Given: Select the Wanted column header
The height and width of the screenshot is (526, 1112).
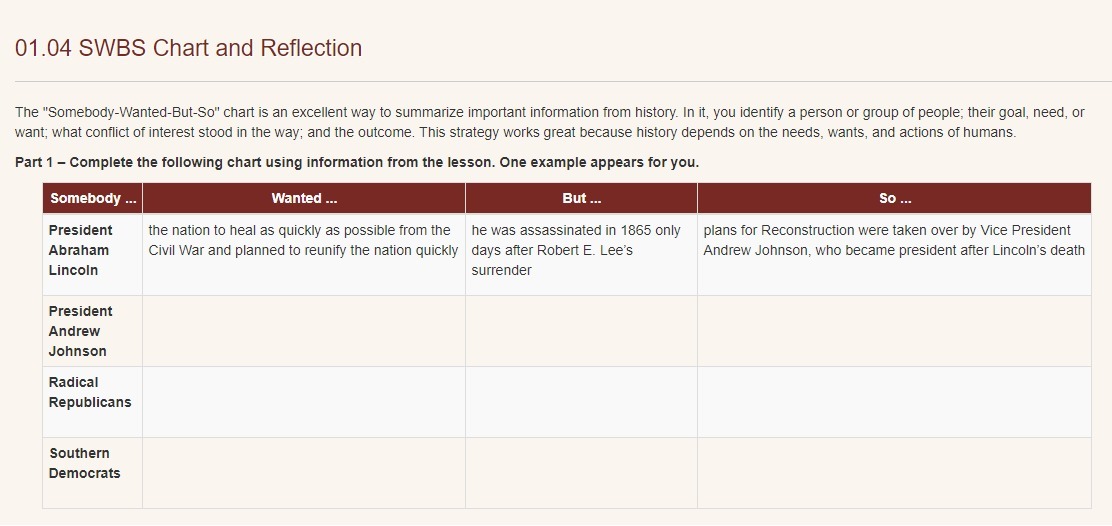Looking at the screenshot, I should point(304,198).
